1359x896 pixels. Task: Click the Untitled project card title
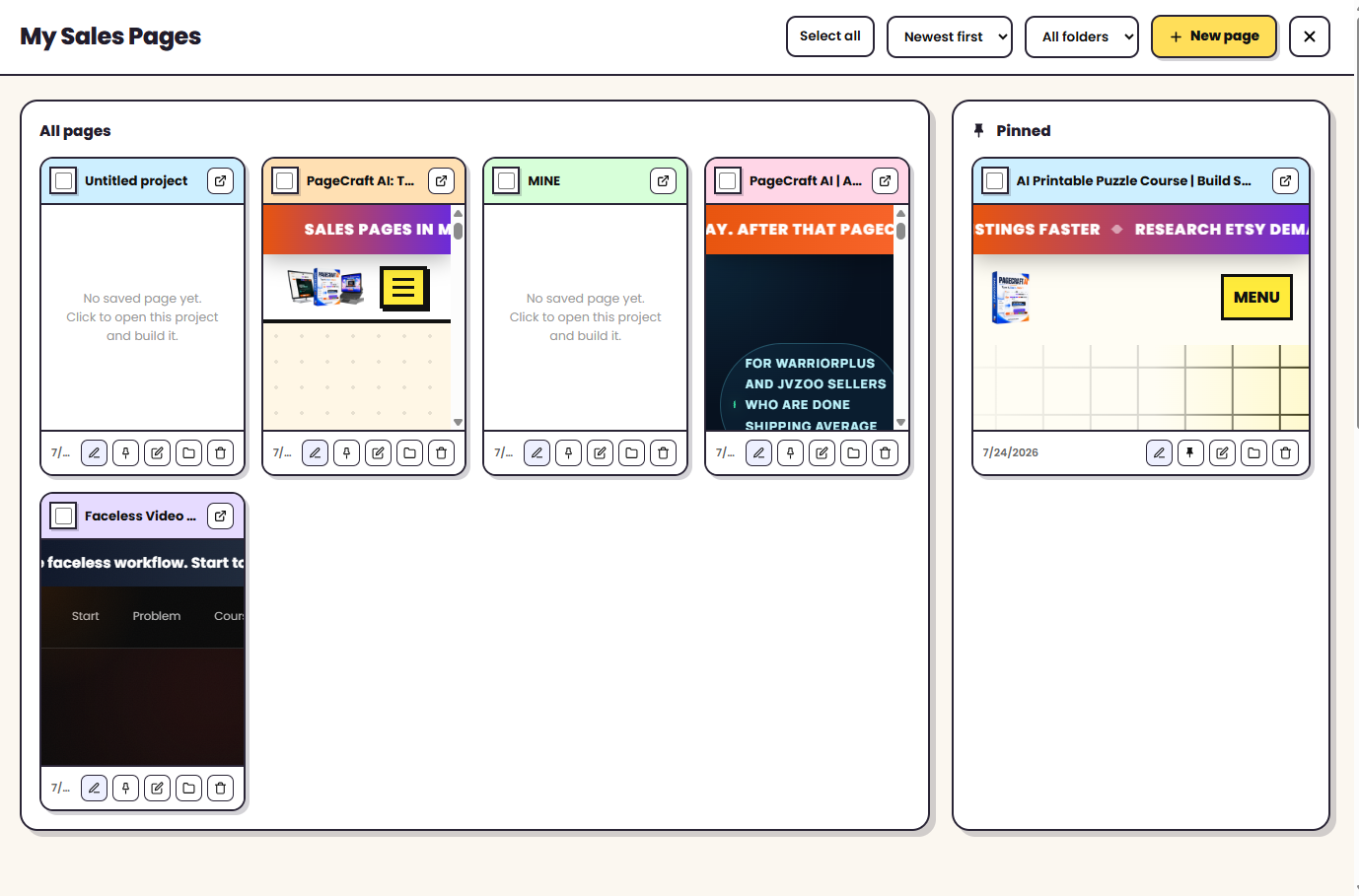tap(136, 181)
